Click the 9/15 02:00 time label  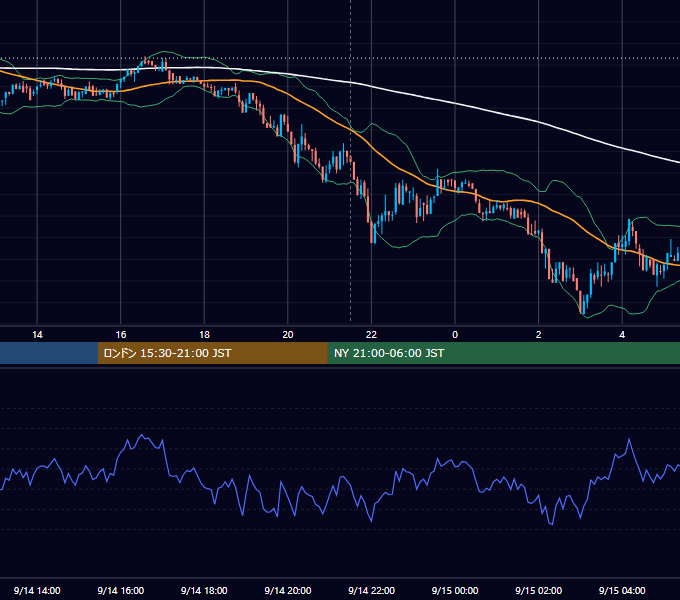tap(539, 590)
